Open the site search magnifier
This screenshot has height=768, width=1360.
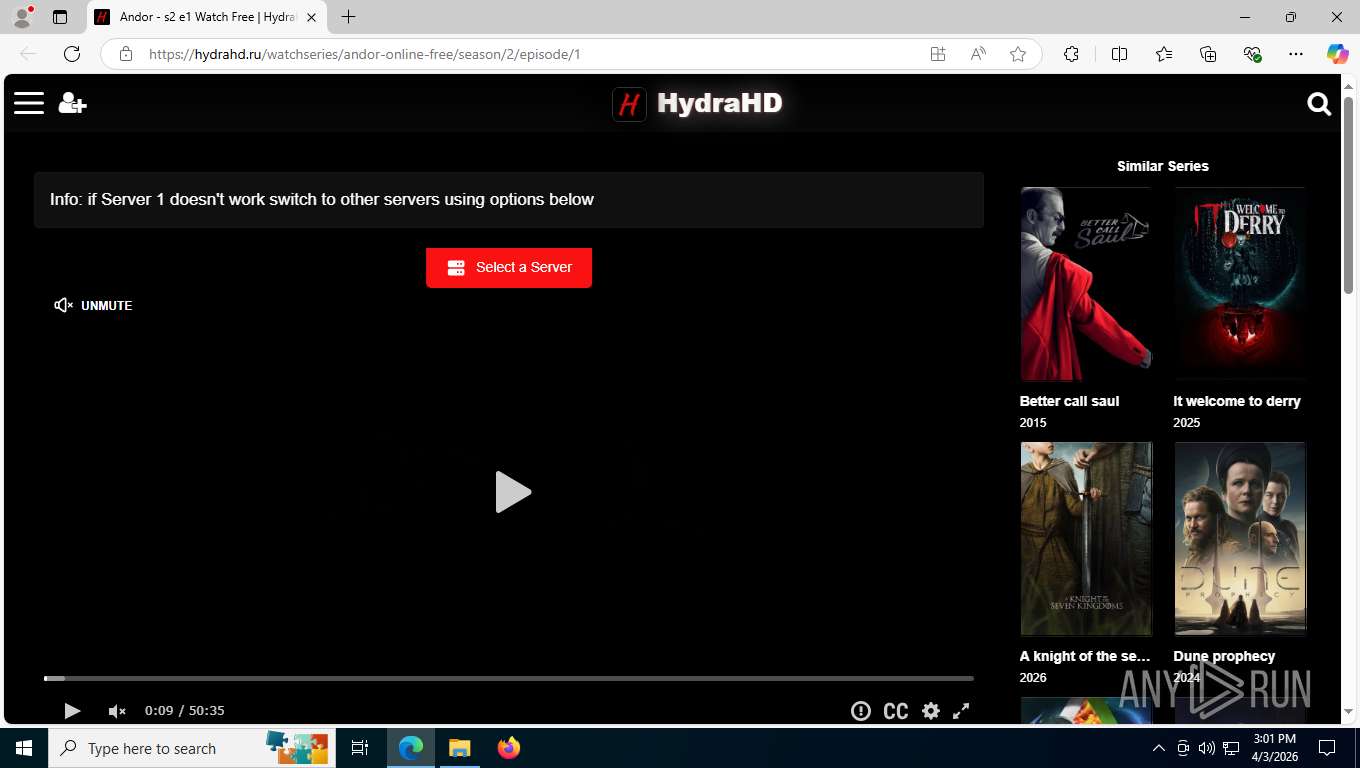click(x=1319, y=104)
